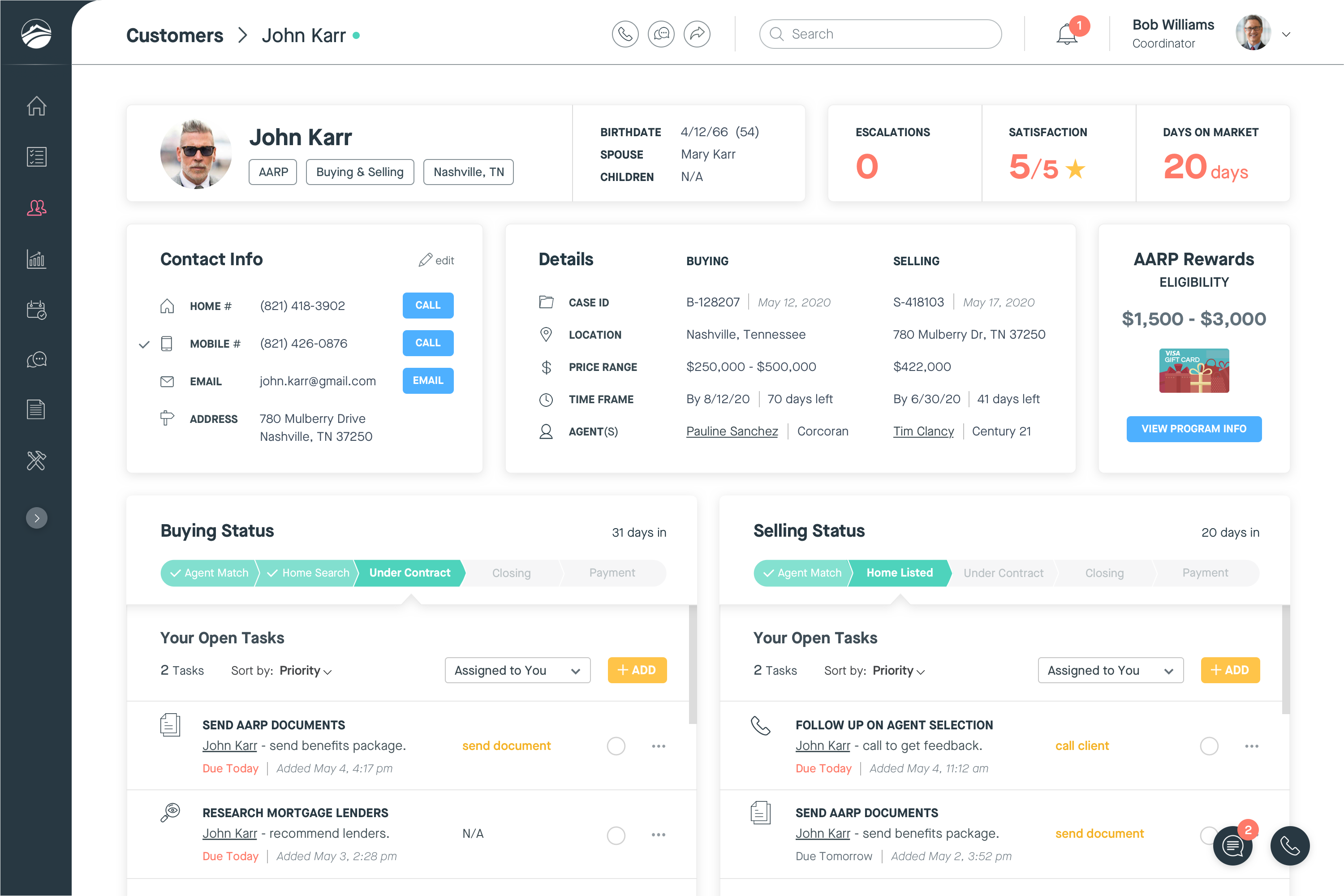Open the task checklist sidebar icon
The height and width of the screenshot is (896, 1344).
[36, 156]
